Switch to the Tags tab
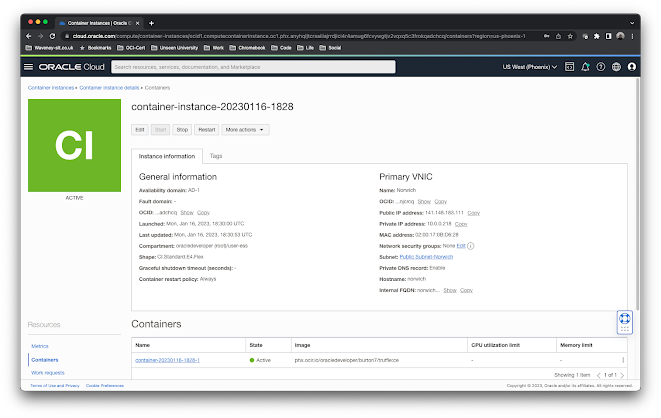Screen dimensions: 661x418 point(216,156)
